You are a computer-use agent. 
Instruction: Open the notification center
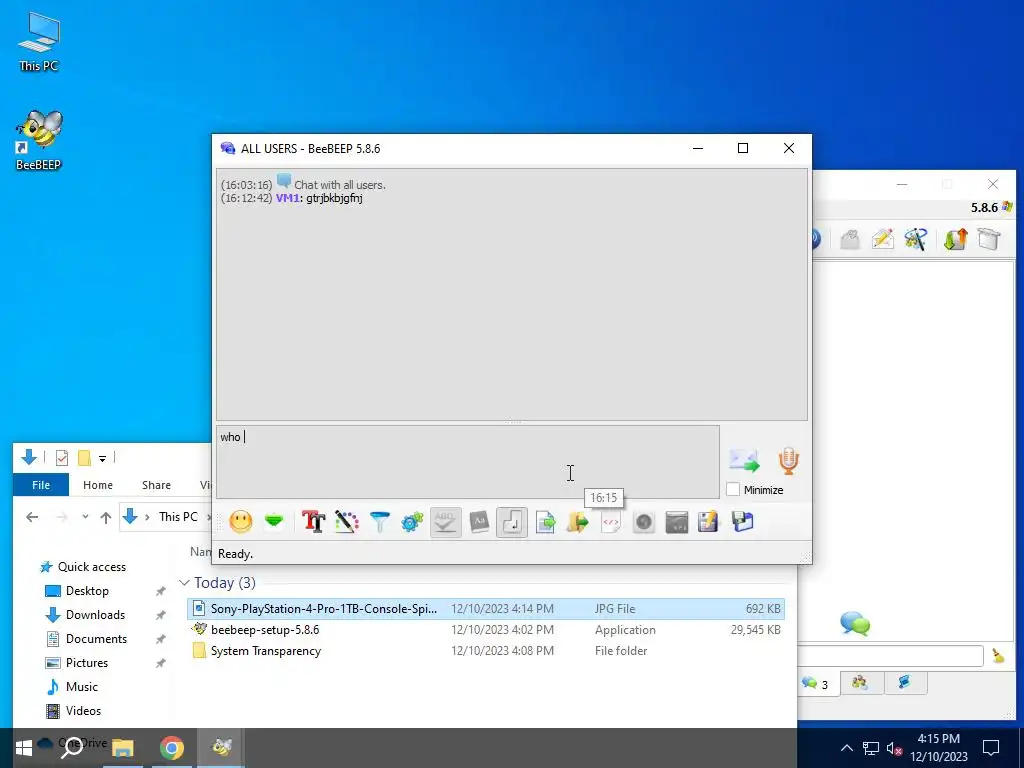tap(991, 748)
